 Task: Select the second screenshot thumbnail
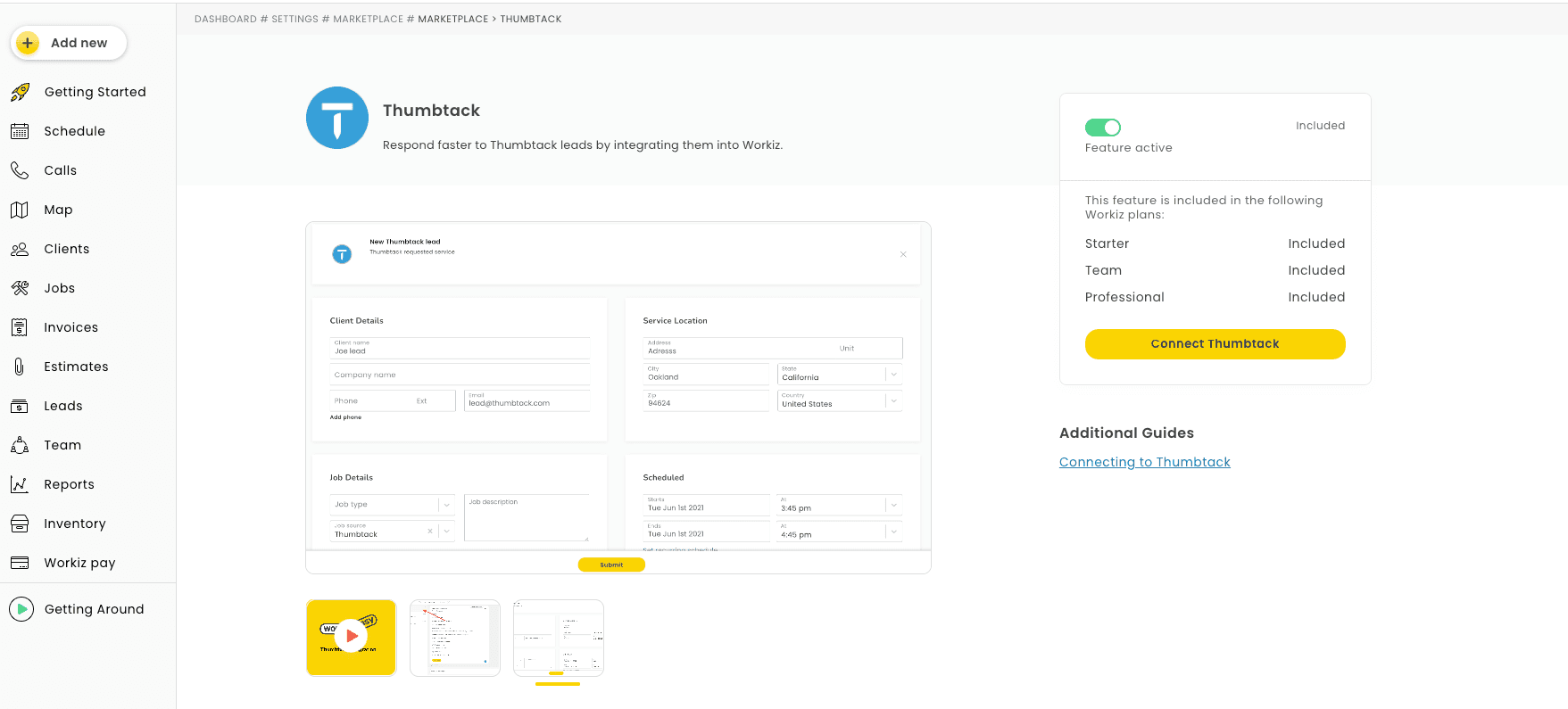click(x=455, y=638)
